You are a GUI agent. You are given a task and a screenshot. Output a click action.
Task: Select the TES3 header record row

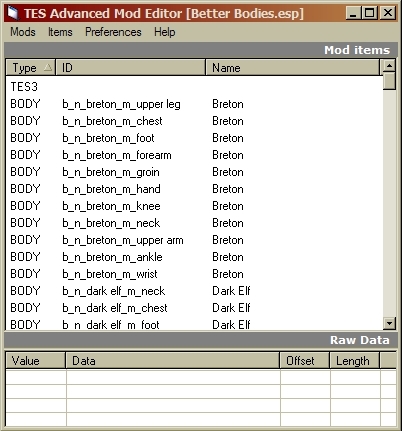(194, 87)
